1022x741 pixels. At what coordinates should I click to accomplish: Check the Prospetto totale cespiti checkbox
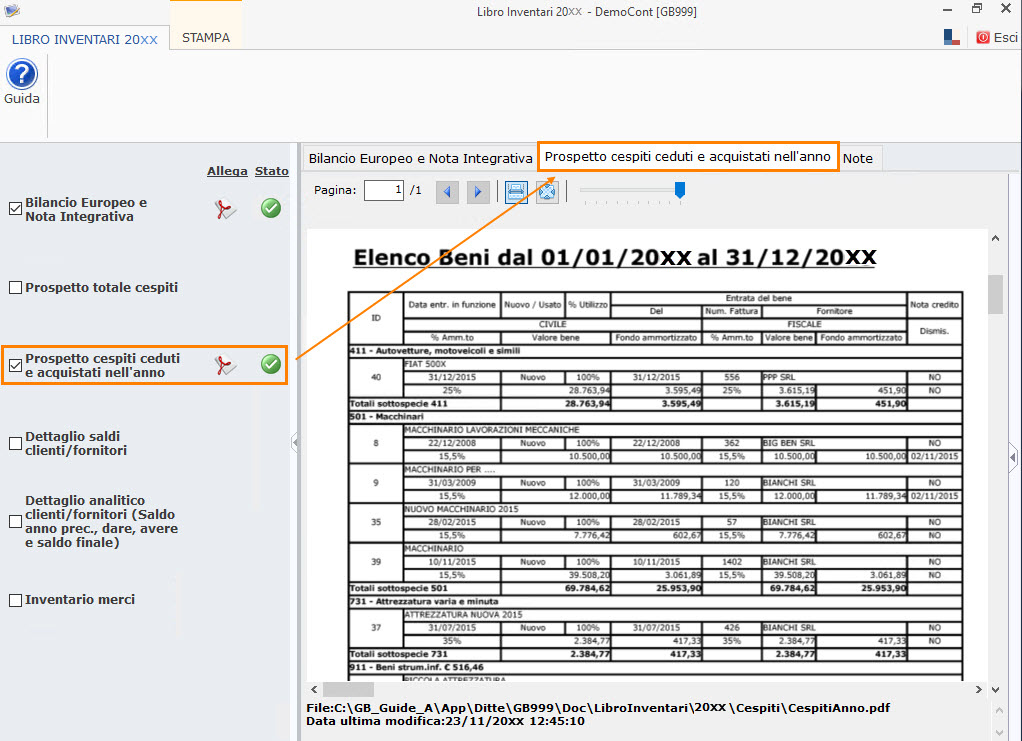click(x=15, y=288)
